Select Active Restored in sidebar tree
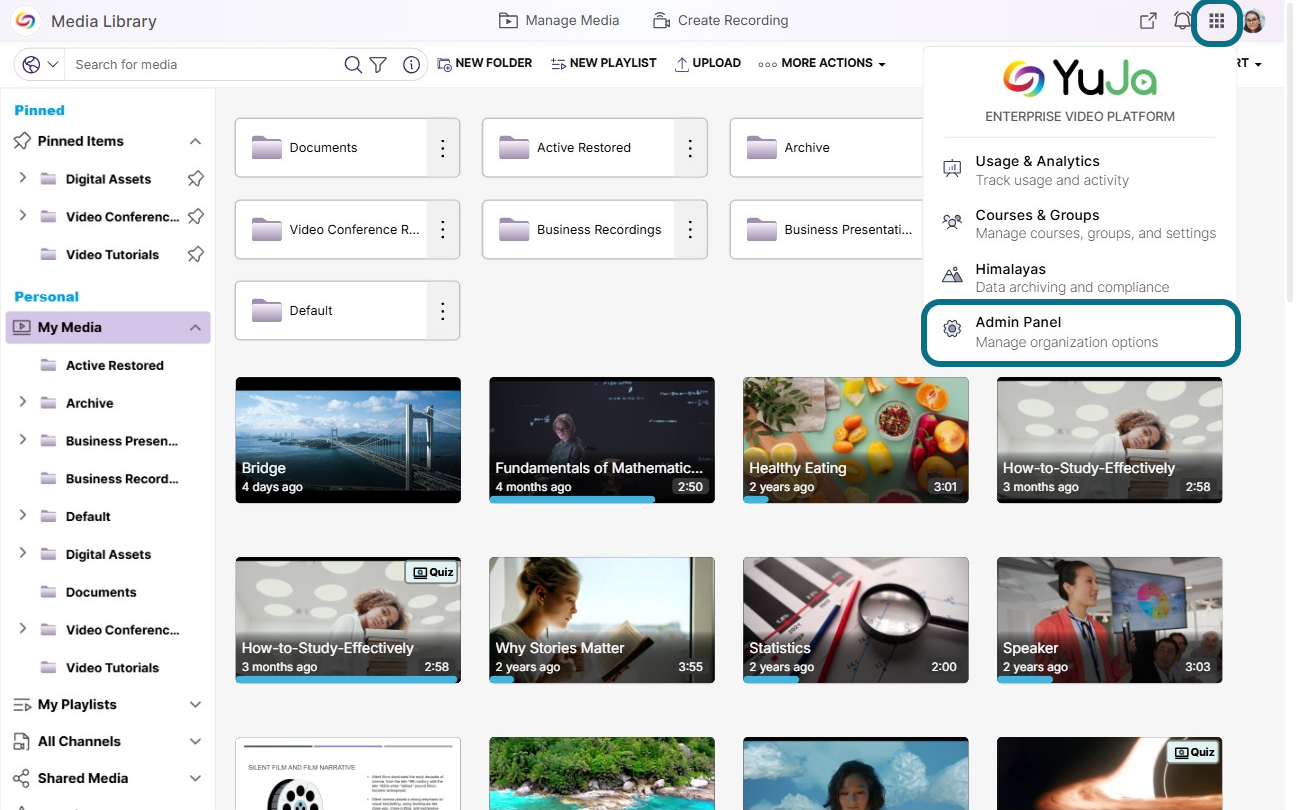The image size is (1296, 810). (x=114, y=365)
